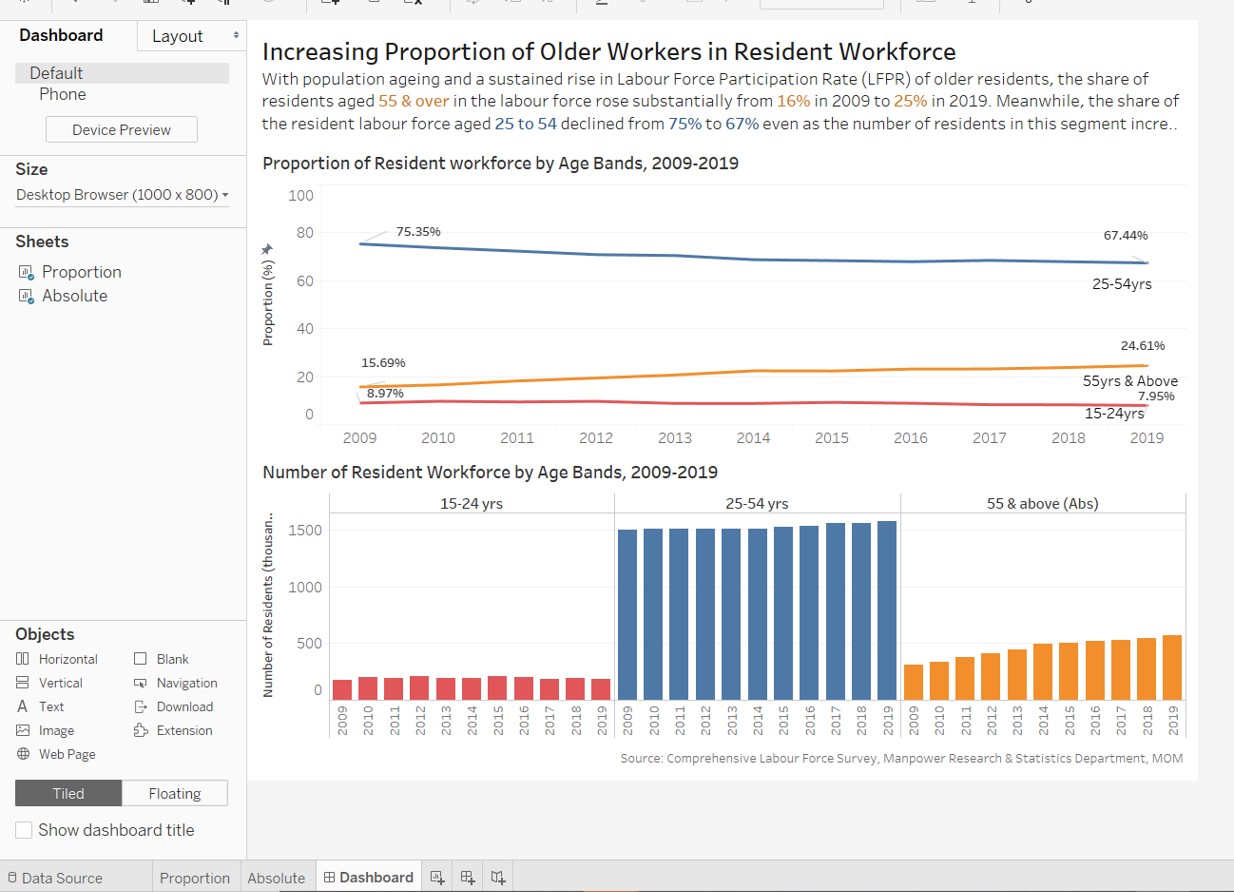Select Phone under the Default device layout
The width and height of the screenshot is (1234, 892).
pyautogui.click(x=62, y=94)
